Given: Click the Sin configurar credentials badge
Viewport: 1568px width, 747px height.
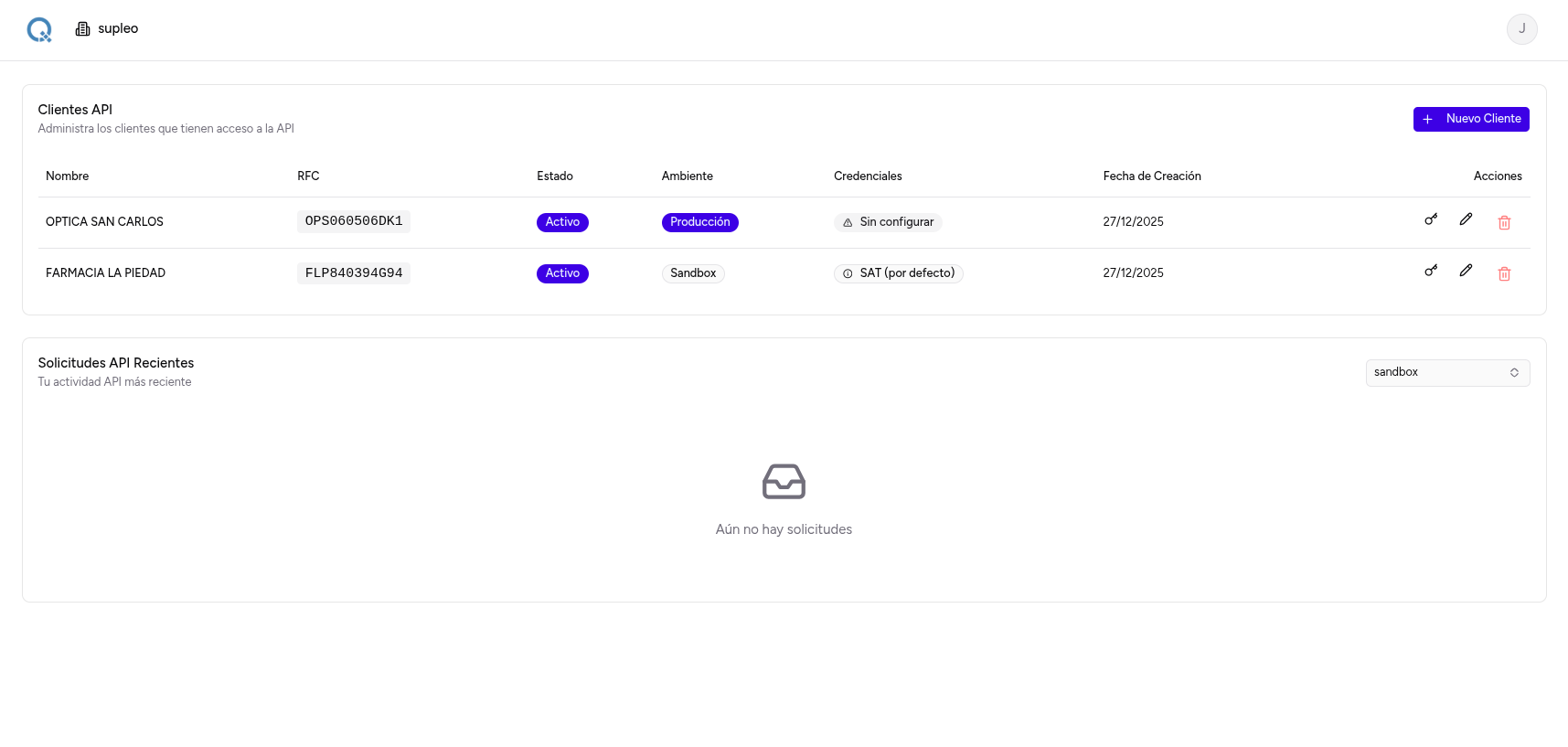Looking at the screenshot, I should (x=888, y=222).
